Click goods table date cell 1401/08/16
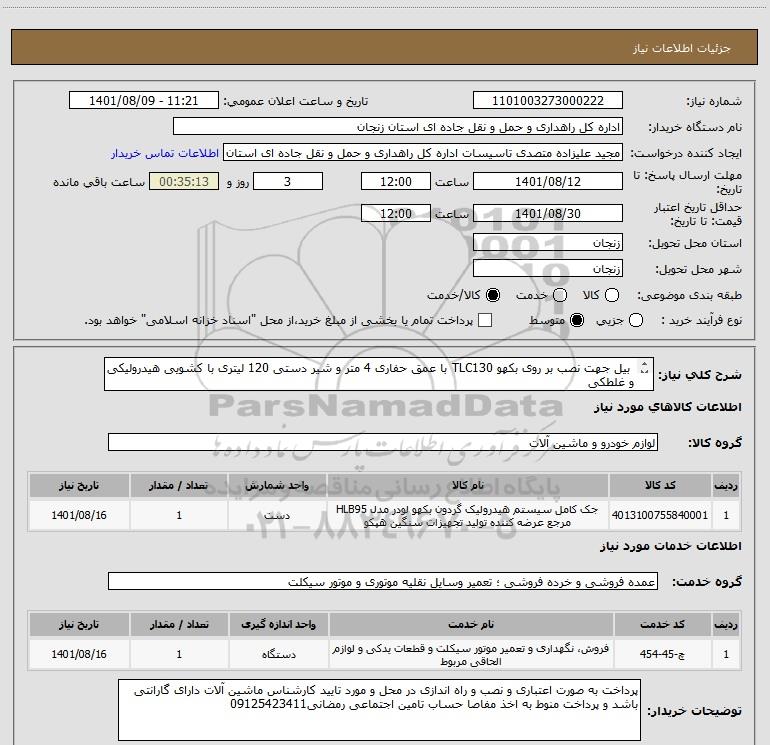Screen dimensions: 770x745 pyautogui.click(x=79, y=515)
